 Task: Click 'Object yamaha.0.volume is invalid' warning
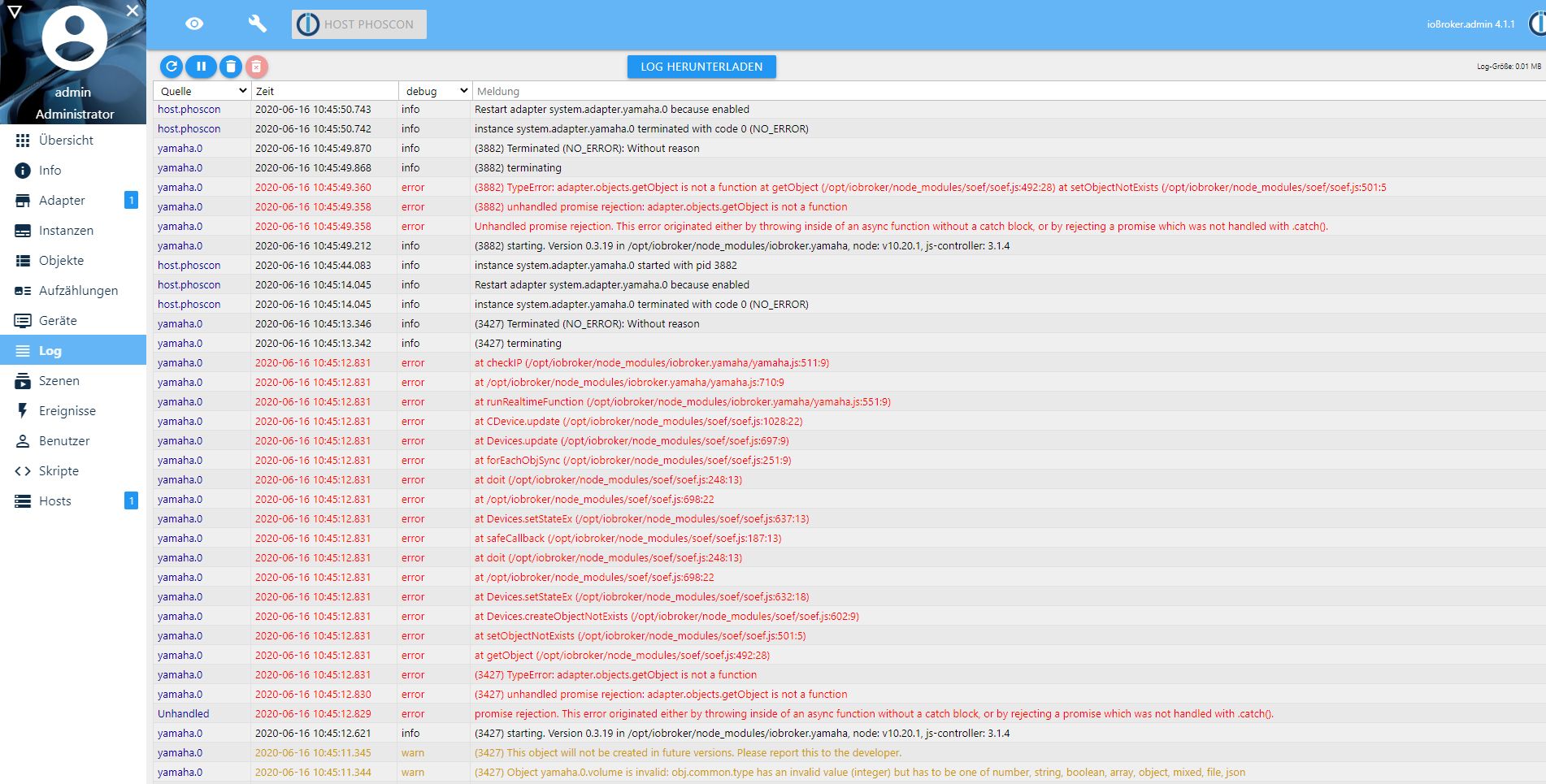(x=860, y=773)
